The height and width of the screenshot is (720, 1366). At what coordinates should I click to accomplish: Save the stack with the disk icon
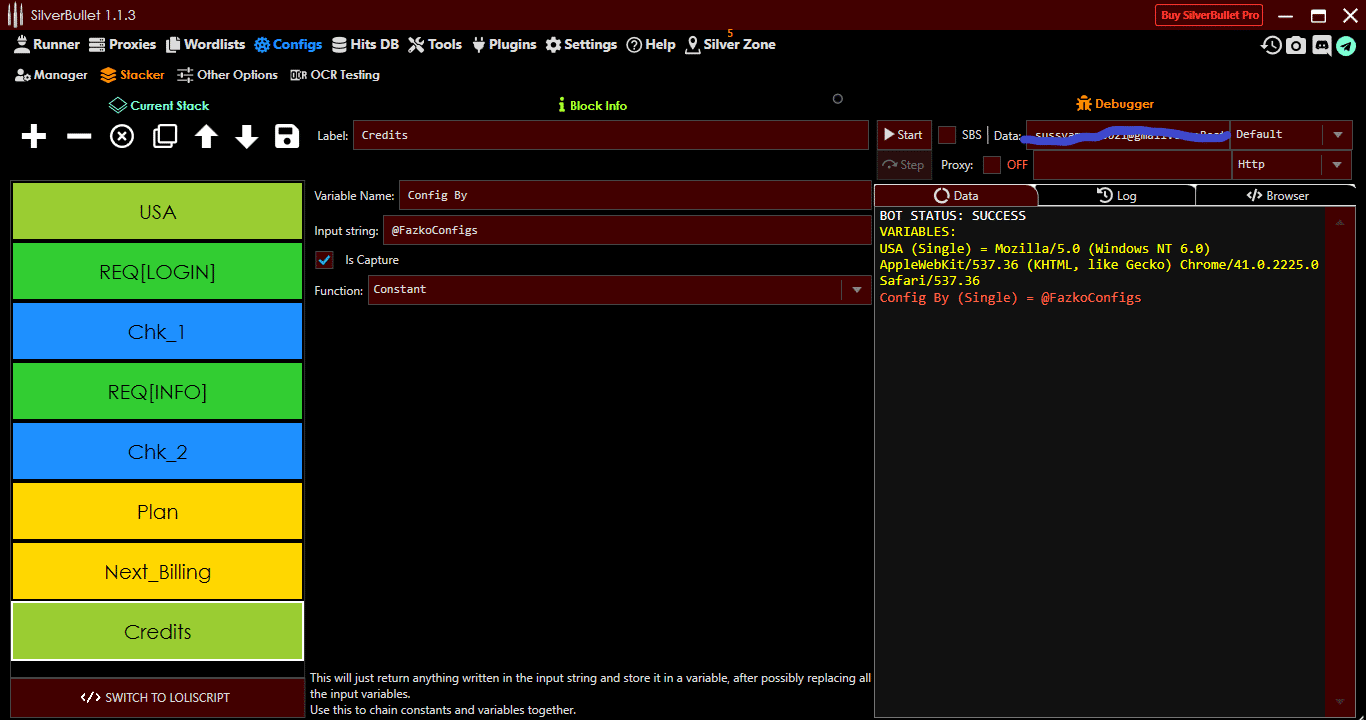287,136
